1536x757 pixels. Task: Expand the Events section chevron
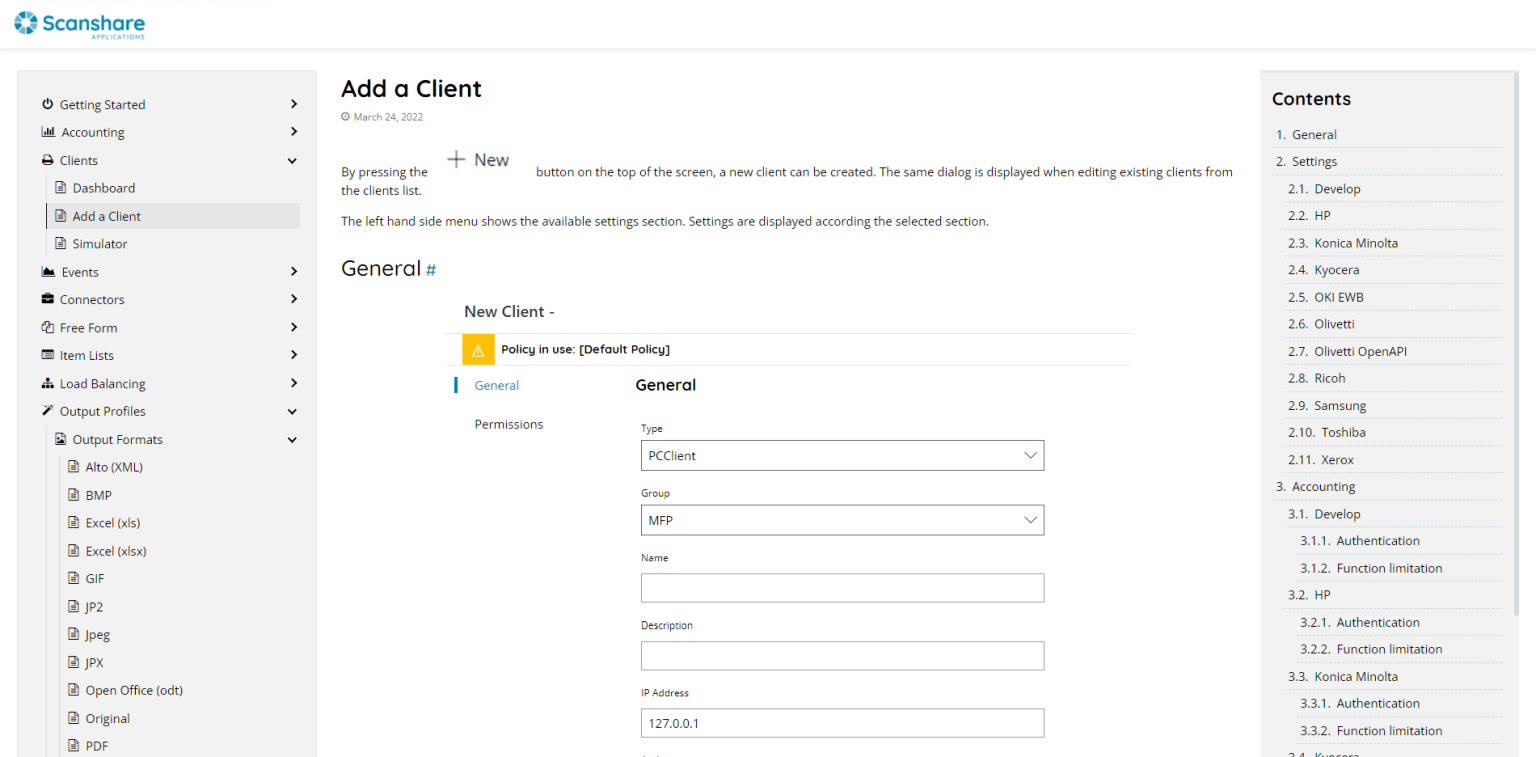(x=292, y=271)
